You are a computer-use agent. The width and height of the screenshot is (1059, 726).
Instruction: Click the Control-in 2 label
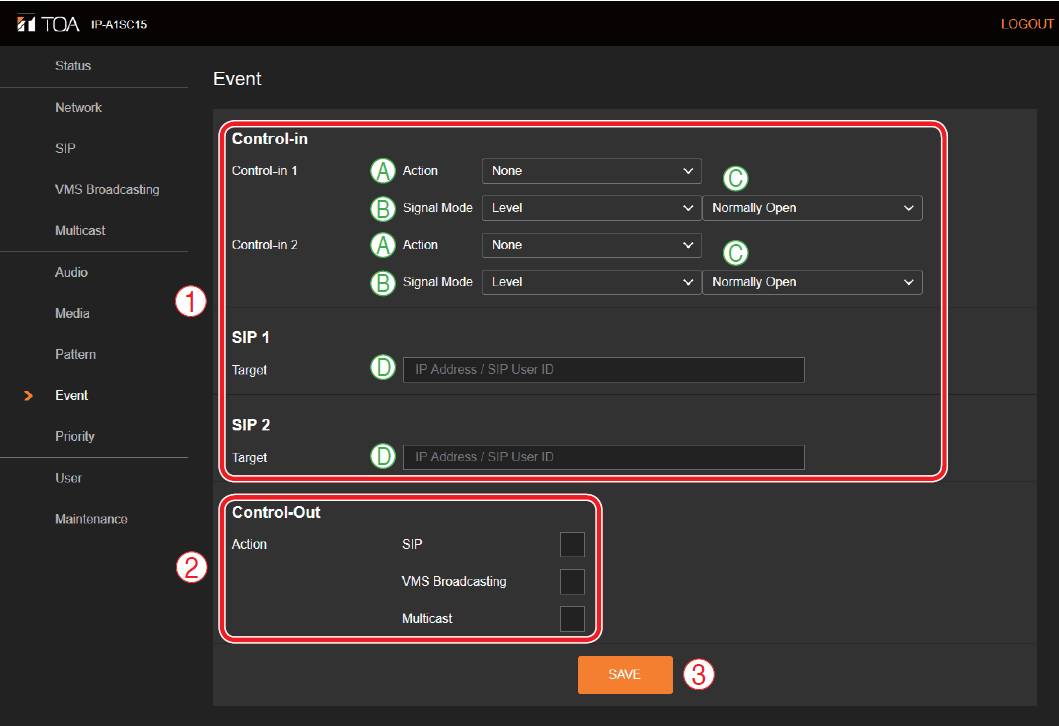265,245
